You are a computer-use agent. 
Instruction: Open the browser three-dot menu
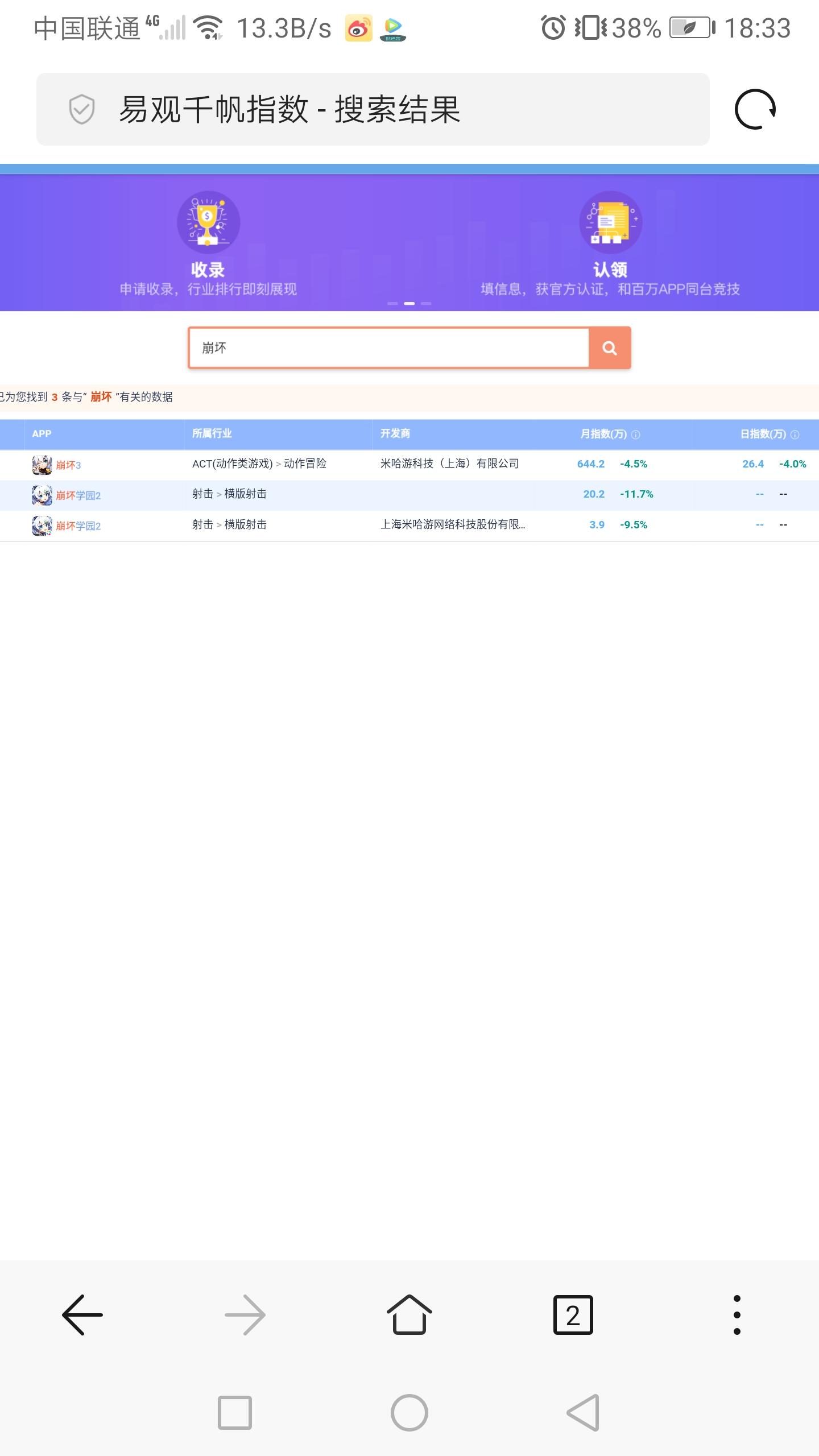coord(737,1315)
